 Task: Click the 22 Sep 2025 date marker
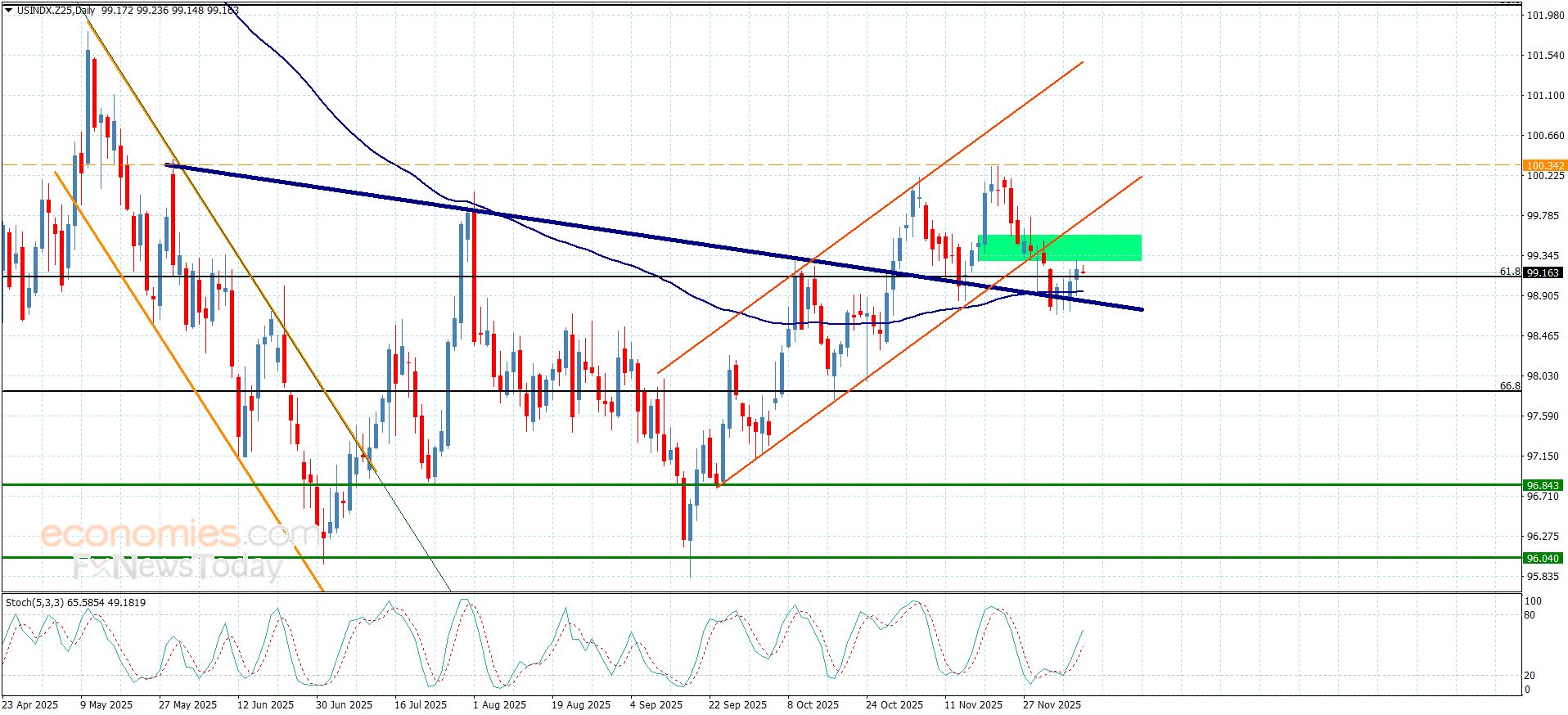click(x=737, y=704)
